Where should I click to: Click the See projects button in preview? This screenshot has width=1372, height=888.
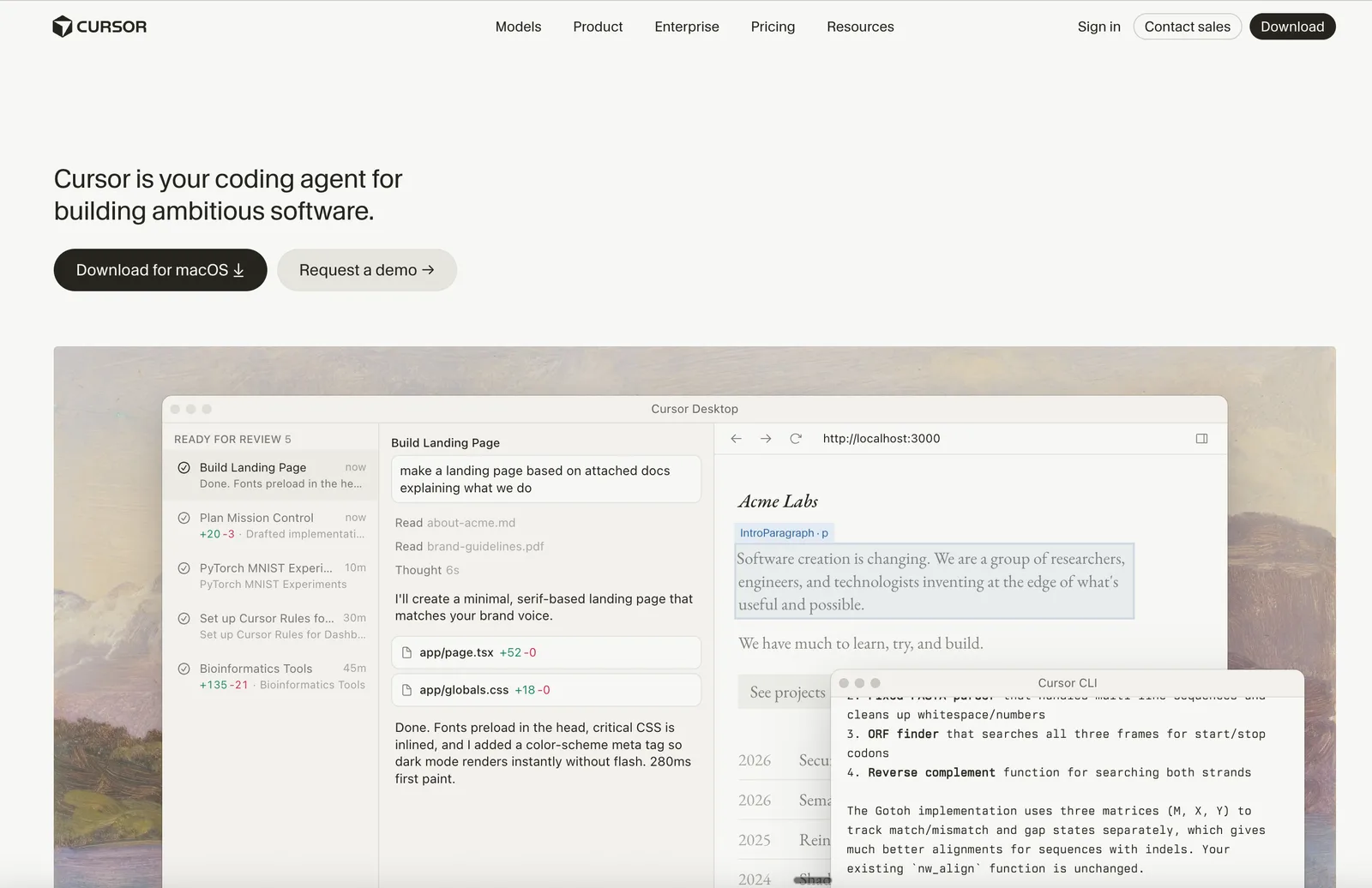tap(785, 692)
